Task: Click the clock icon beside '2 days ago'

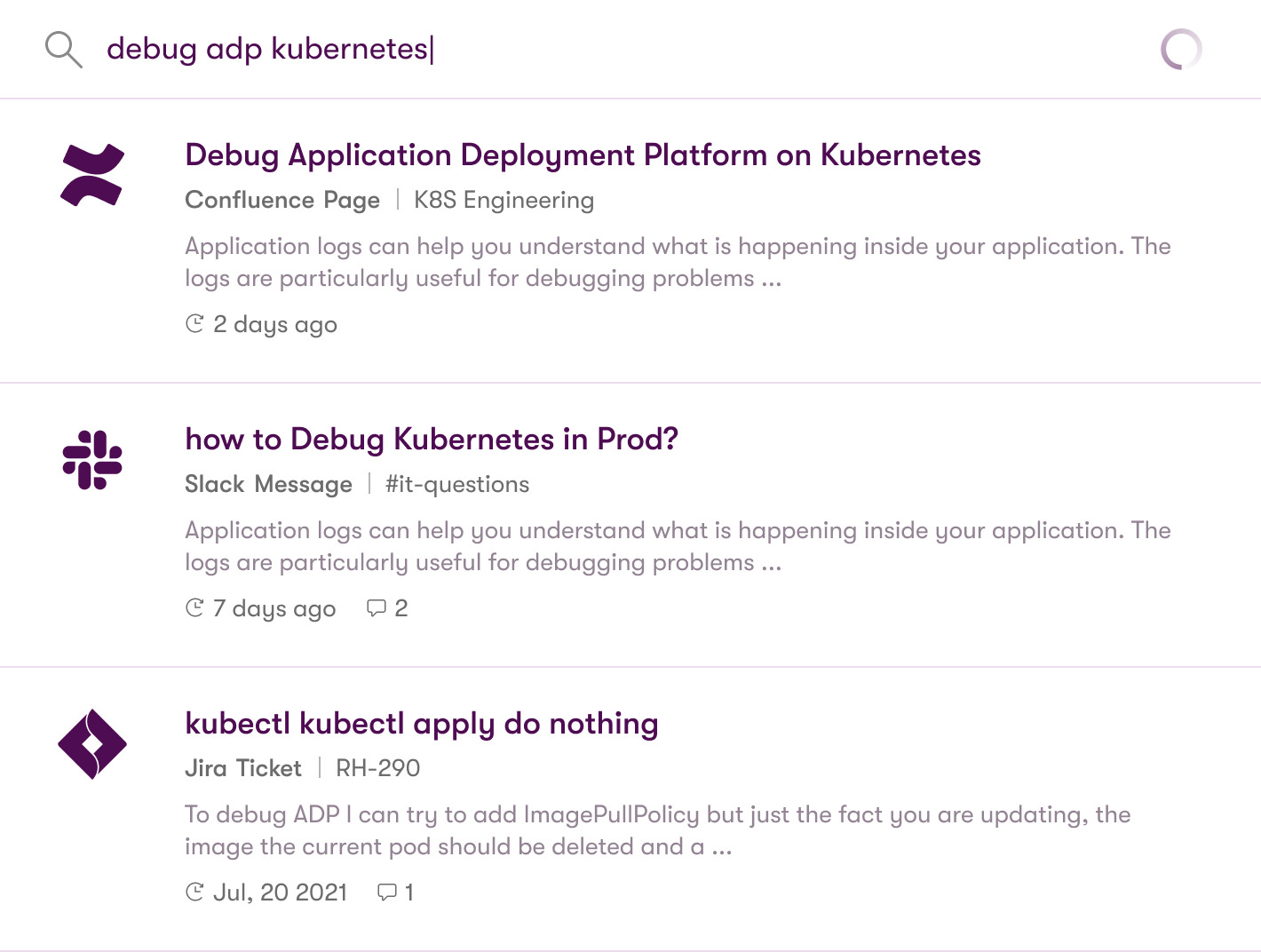Action: click(194, 324)
